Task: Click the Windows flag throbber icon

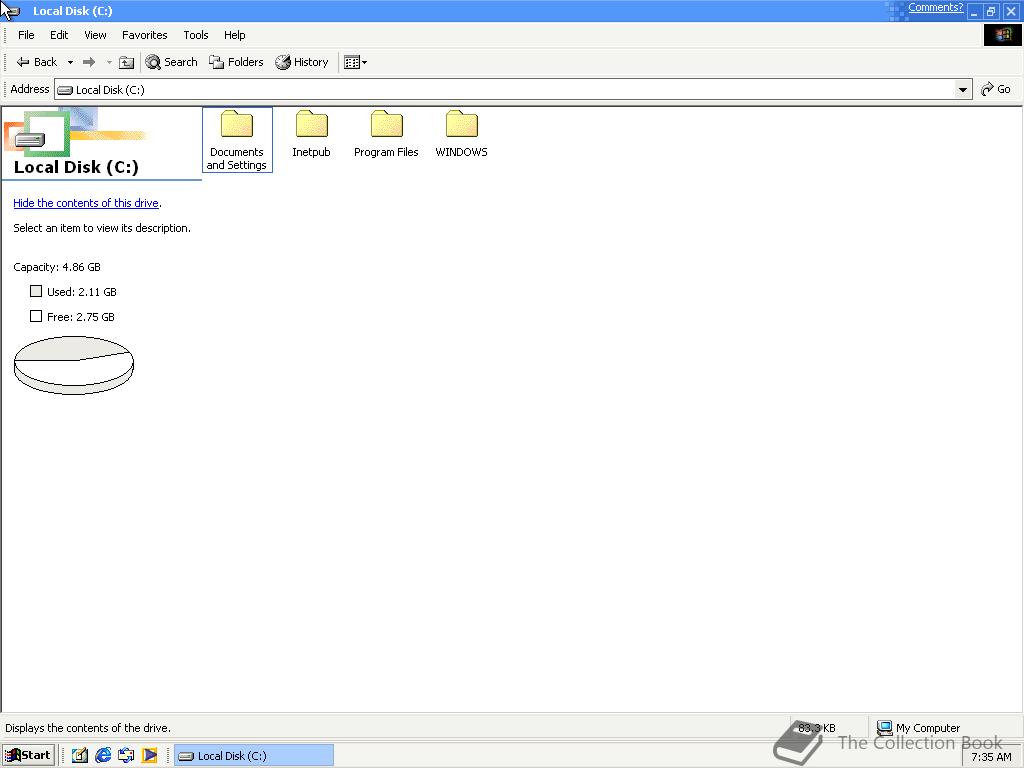Action: 1002,35
